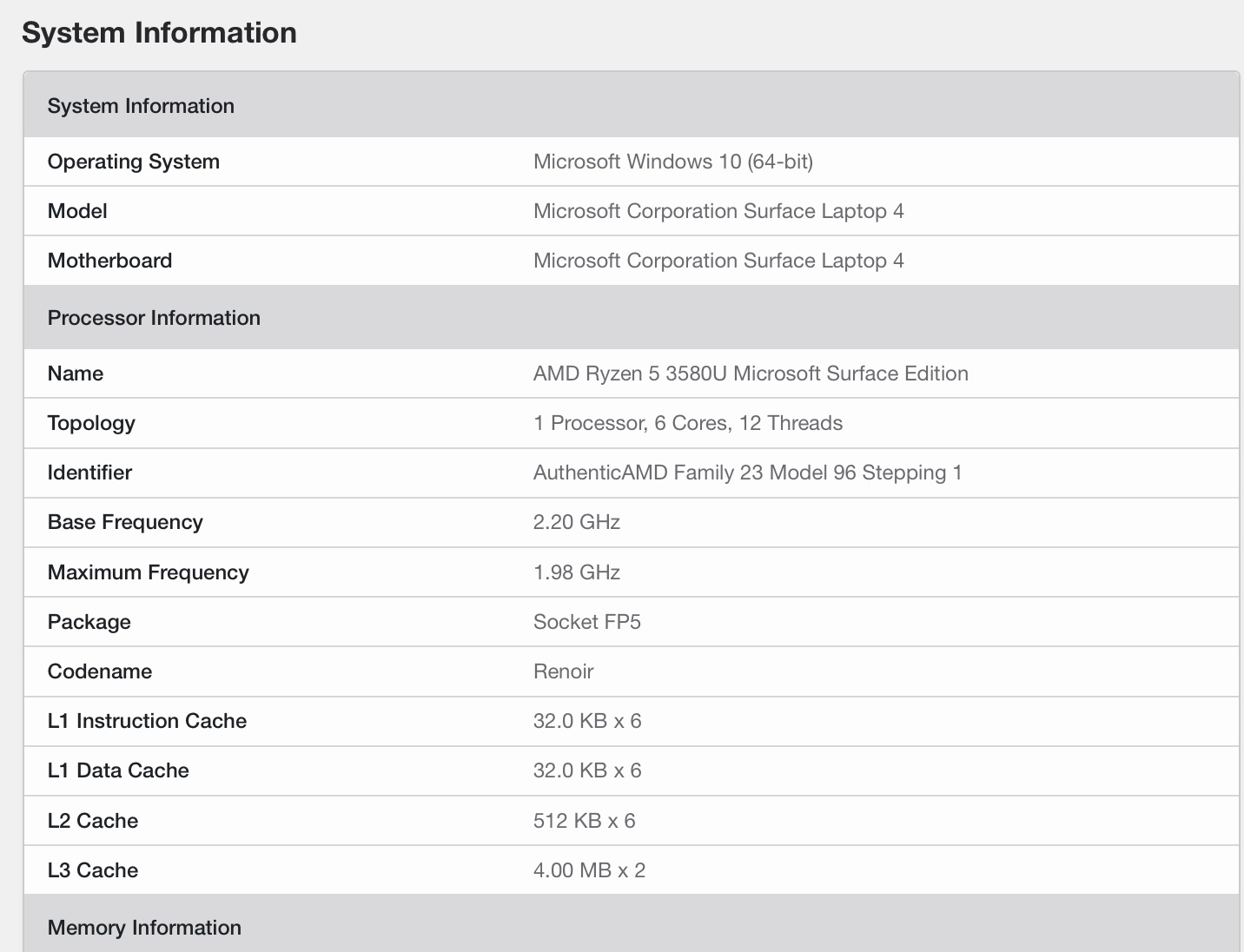The height and width of the screenshot is (952, 1244).
Task: Click the 'System Information' page heading
Action: [159, 33]
